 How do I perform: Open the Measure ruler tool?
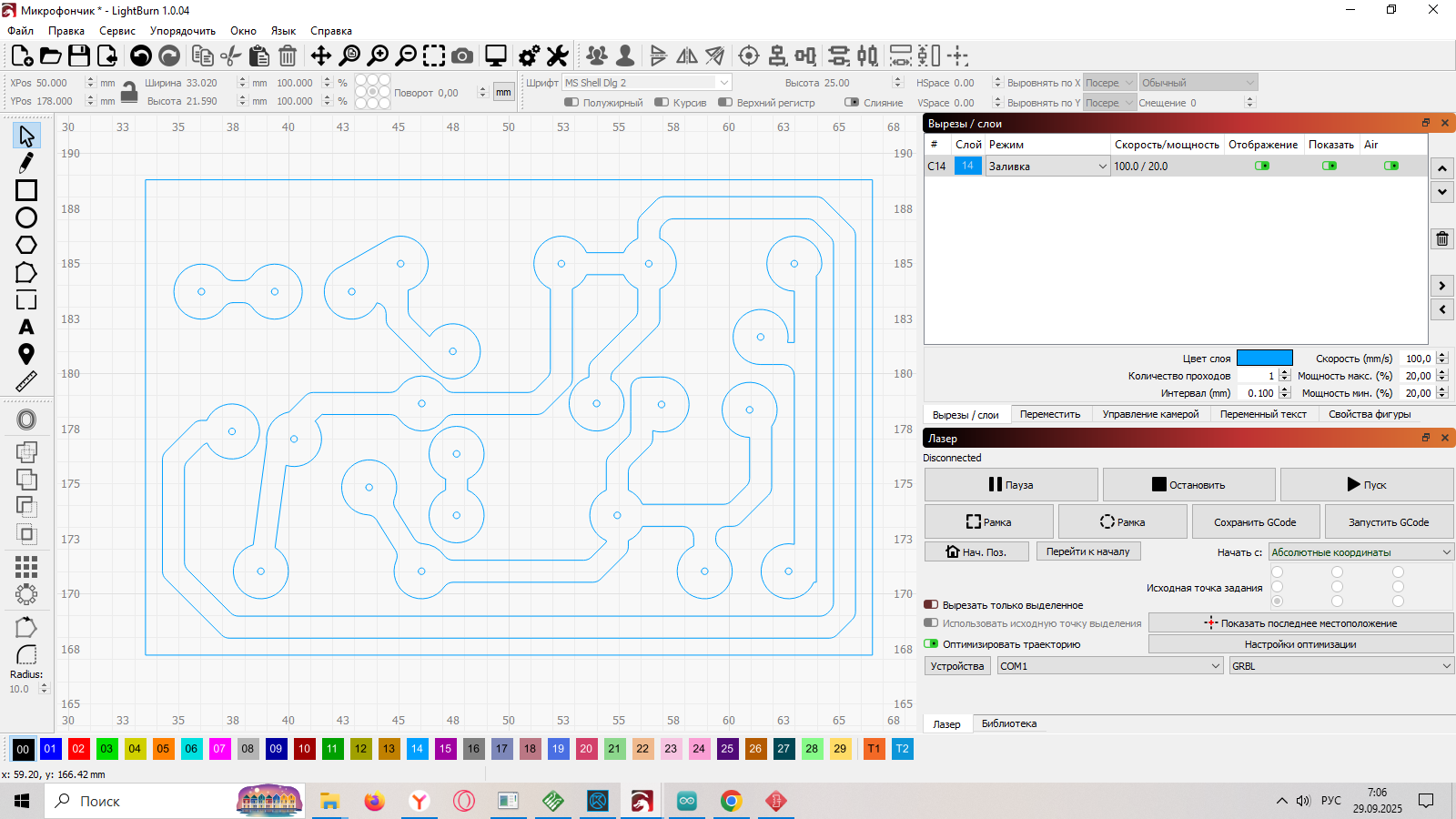coord(26,381)
